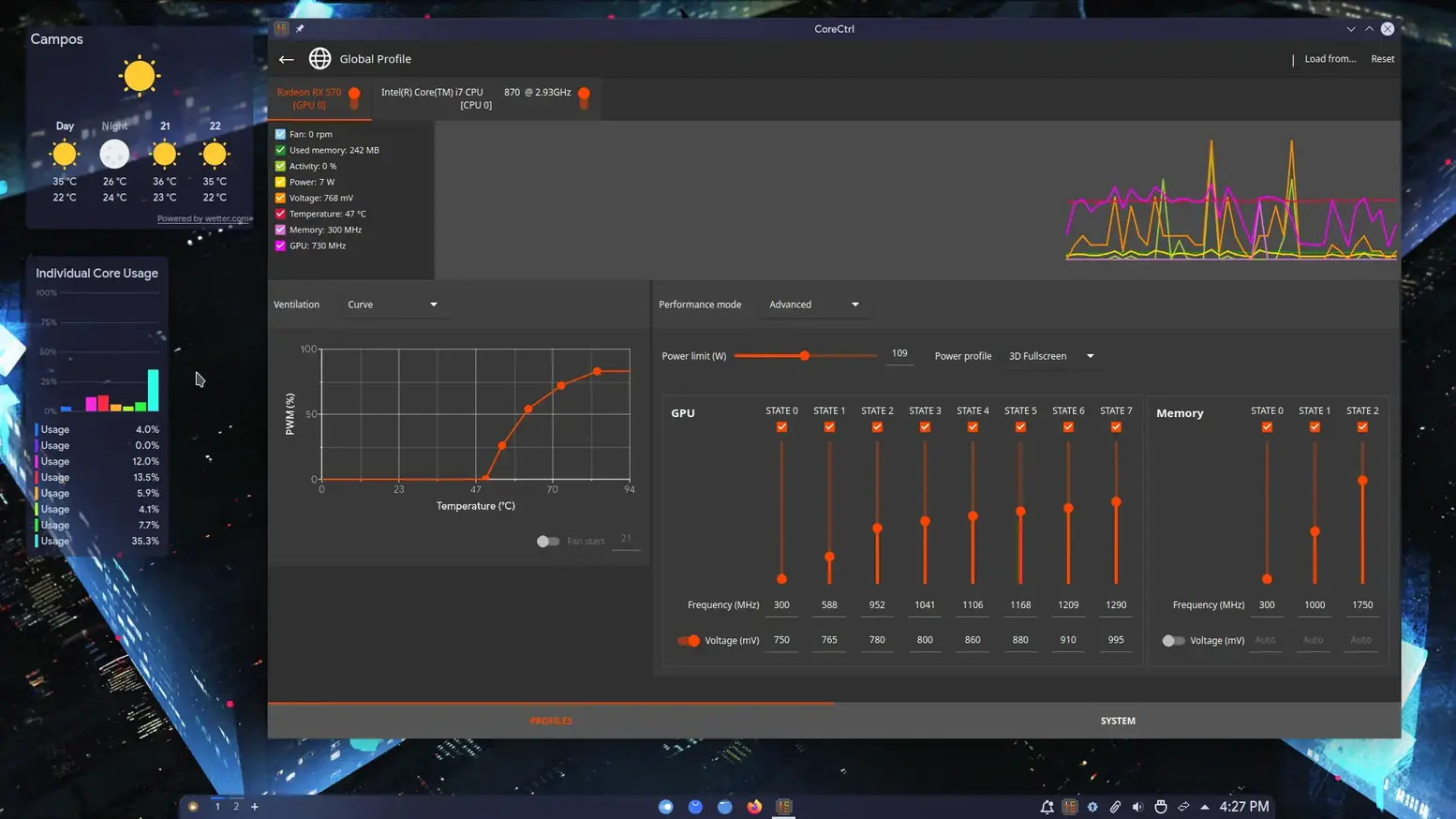The image size is (1456, 819).
Task: Uncheck the Voltage: 768 mV graph checkbox
Action: click(280, 198)
